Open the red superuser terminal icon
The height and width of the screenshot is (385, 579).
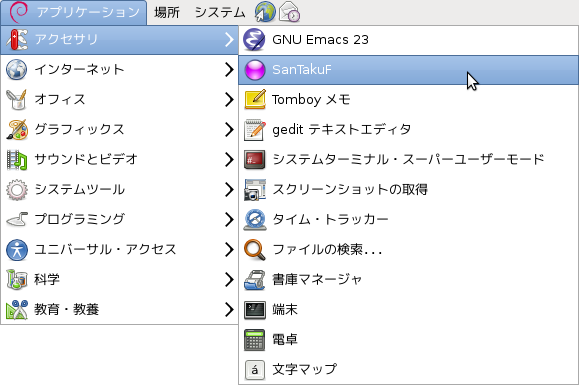(254, 159)
